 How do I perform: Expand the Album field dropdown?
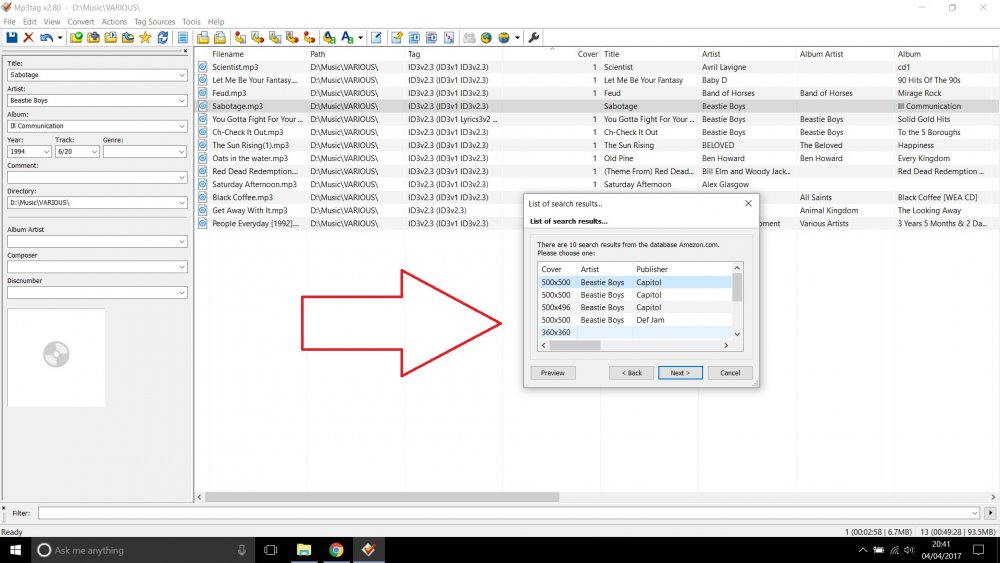pyautogui.click(x=181, y=126)
